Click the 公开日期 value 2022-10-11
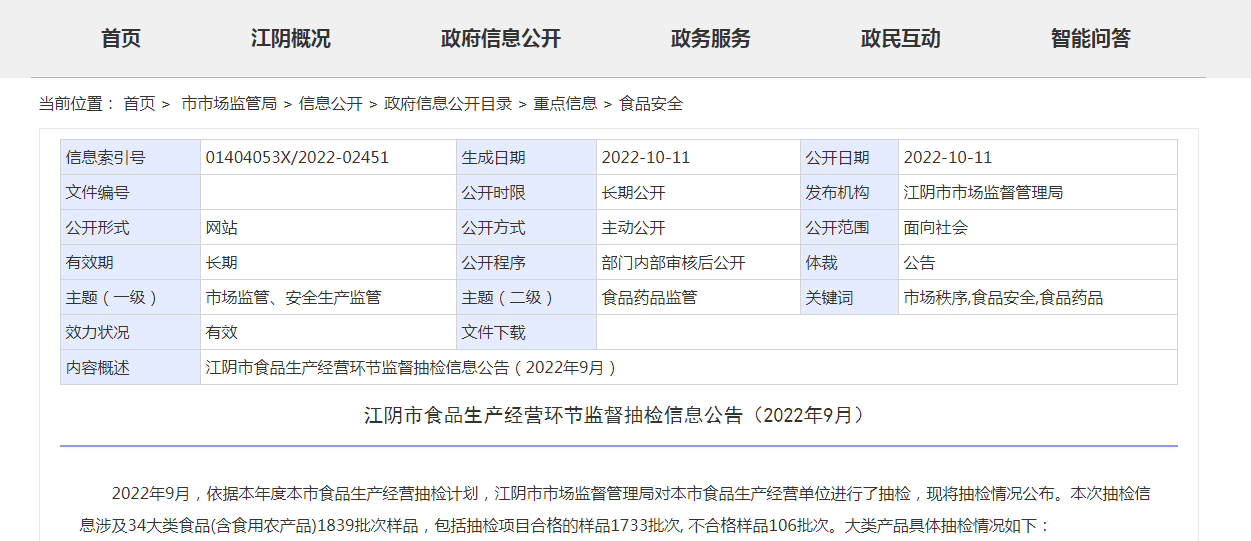The width and height of the screenshot is (1251, 541). 948,157
